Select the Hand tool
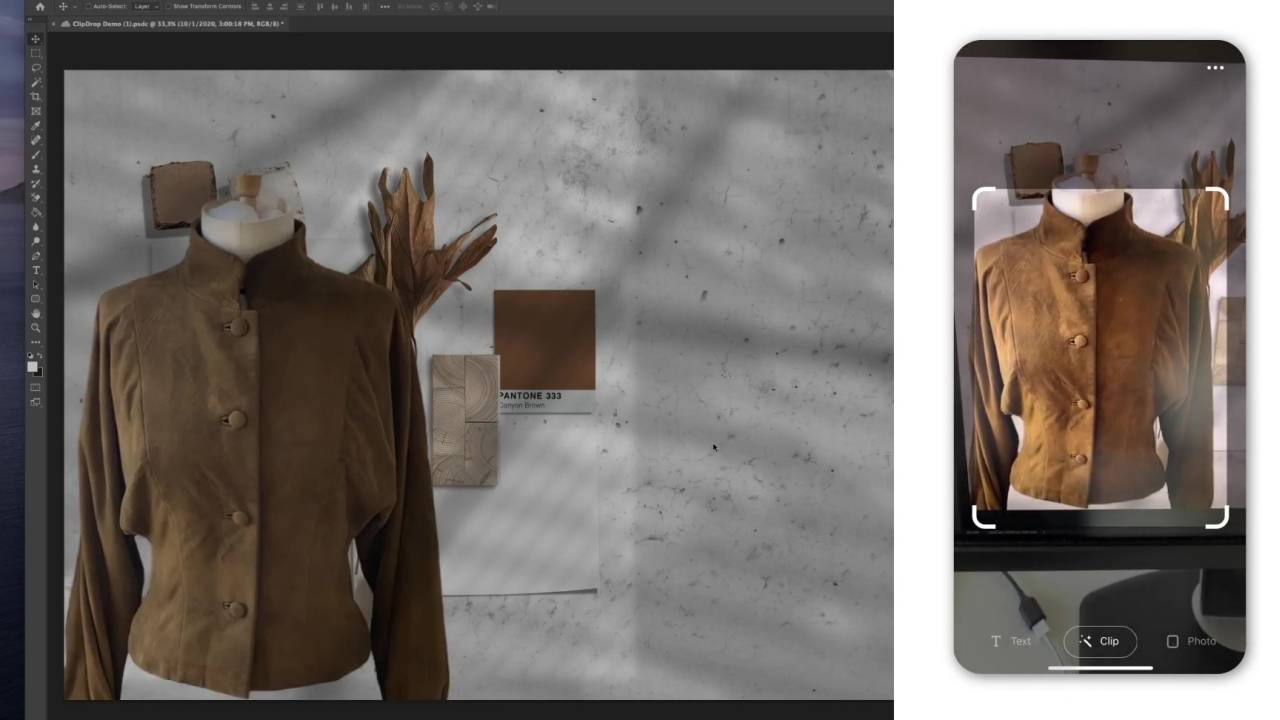Viewport: 1280px width, 720px height. [x=36, y=313]
